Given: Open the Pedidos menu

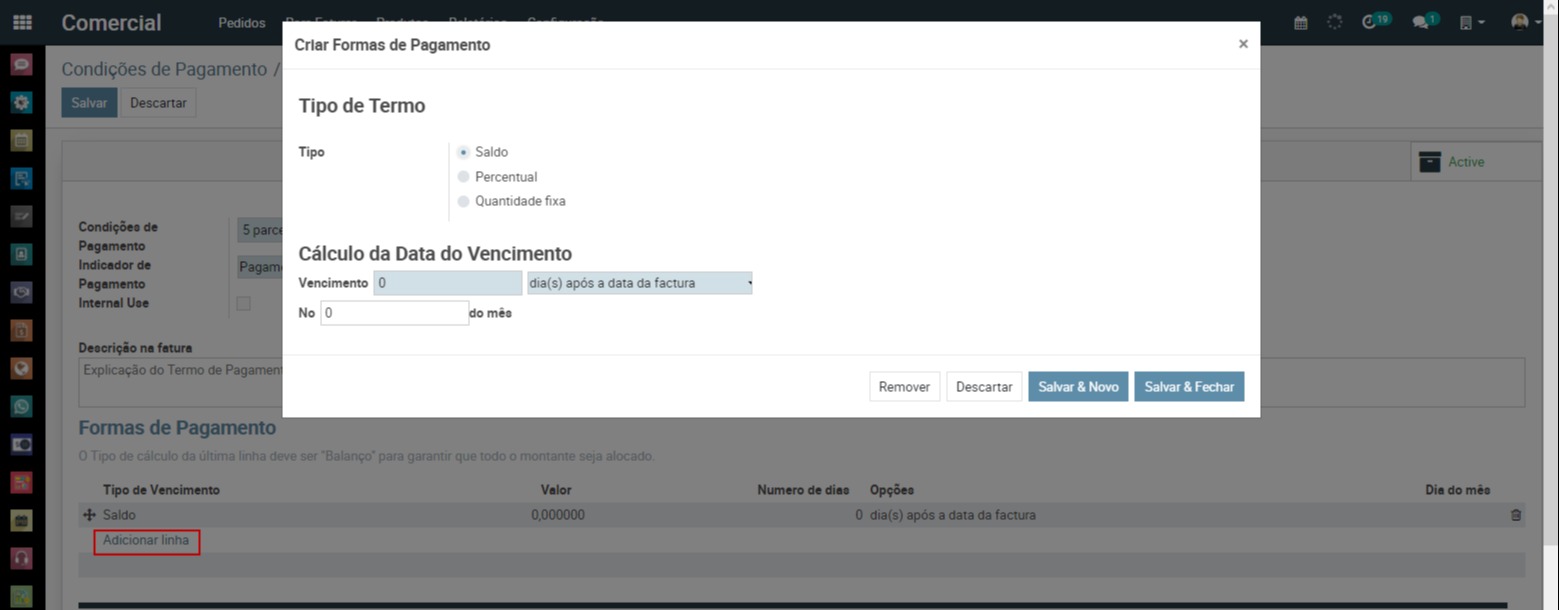Looking at the screenshot, I should click(x=242, y=23).
